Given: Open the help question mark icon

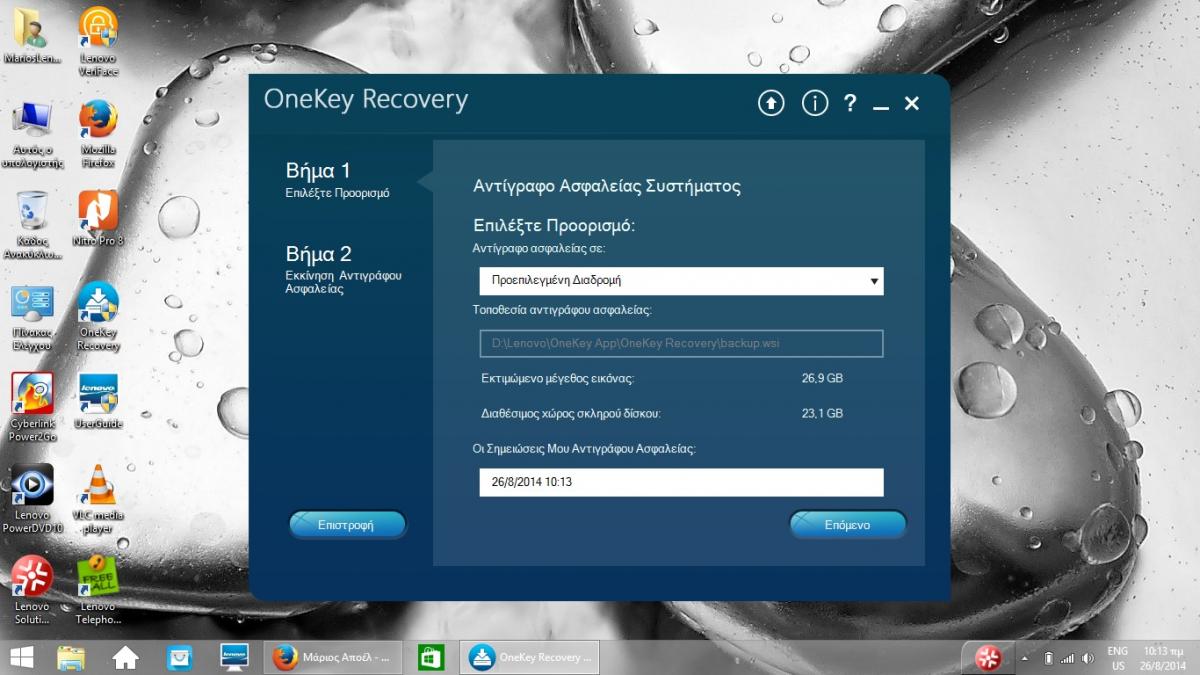Looking at the screenshot, I should point(850,103).
